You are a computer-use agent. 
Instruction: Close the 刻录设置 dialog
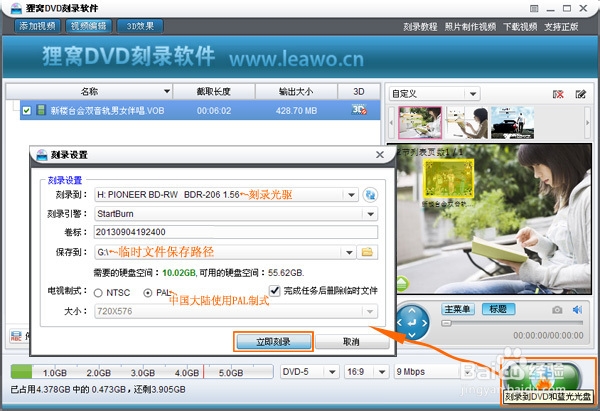click(380, 155)
